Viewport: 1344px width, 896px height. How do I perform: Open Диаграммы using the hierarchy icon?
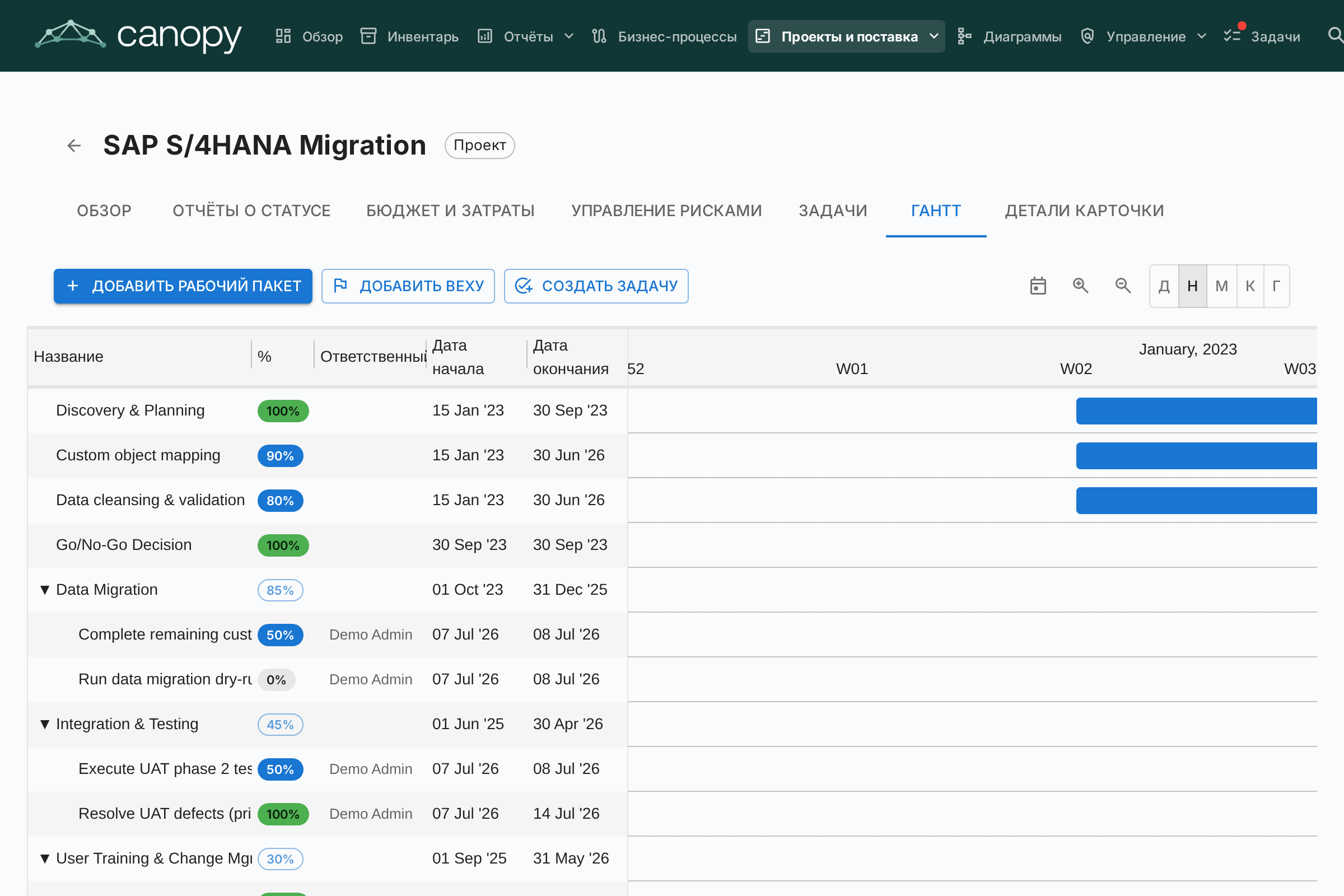964,36
